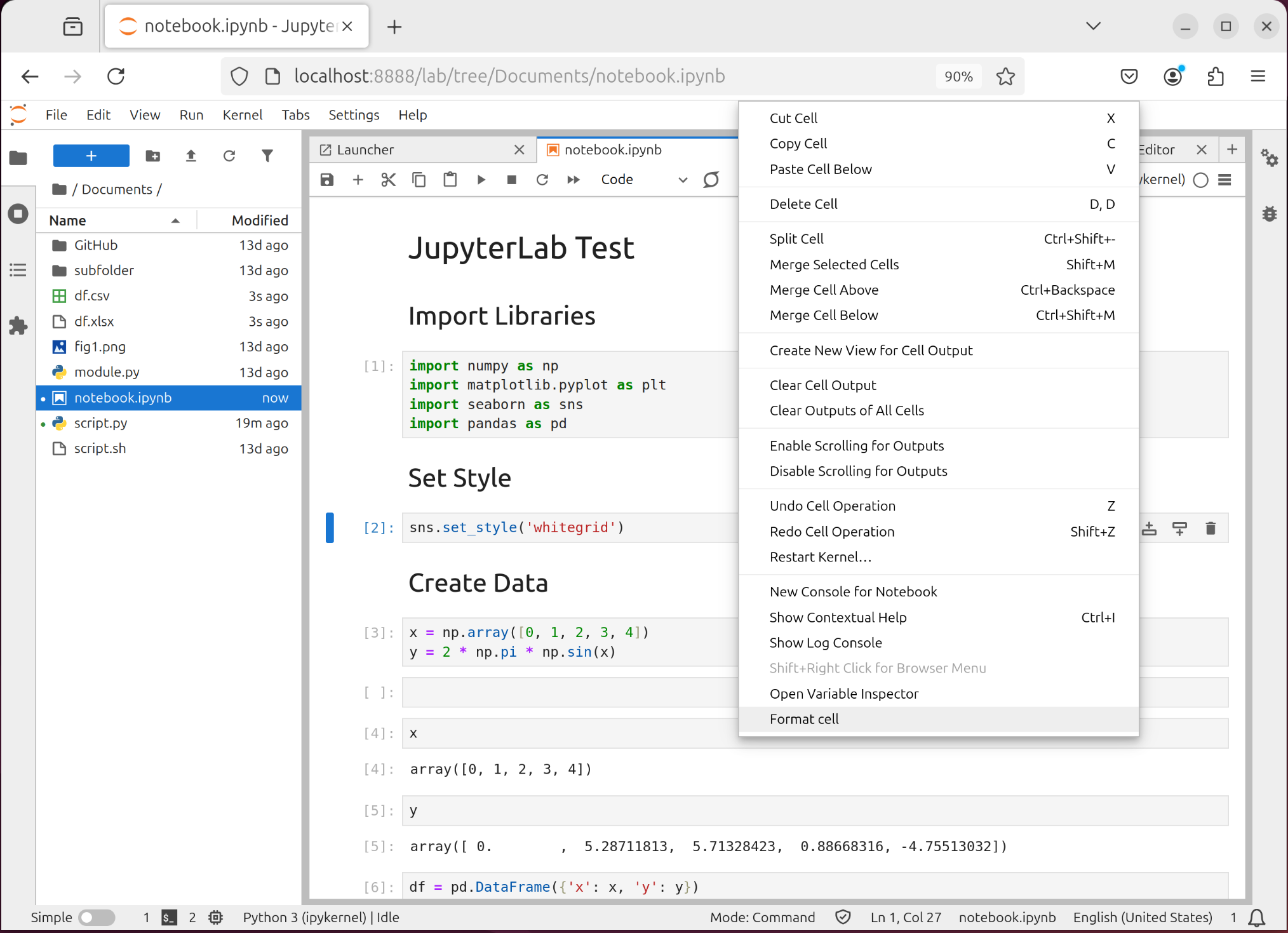Insert a cell below with the plus icon
The height and width of the screenshot is (933, 1288).
tap(358, 180)
